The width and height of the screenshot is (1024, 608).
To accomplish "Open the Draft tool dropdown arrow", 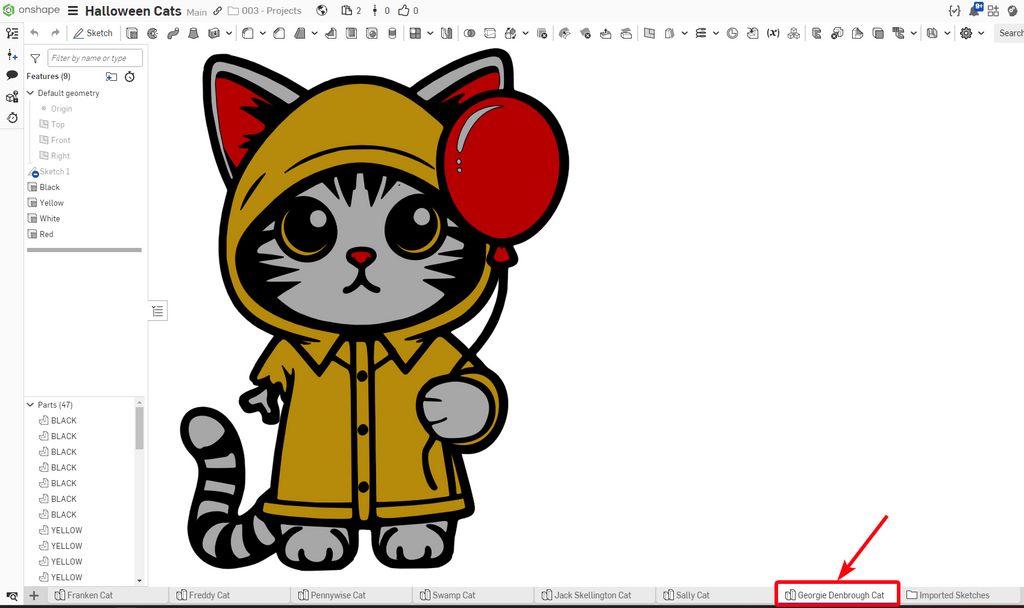I will click(x=315, y=33).
